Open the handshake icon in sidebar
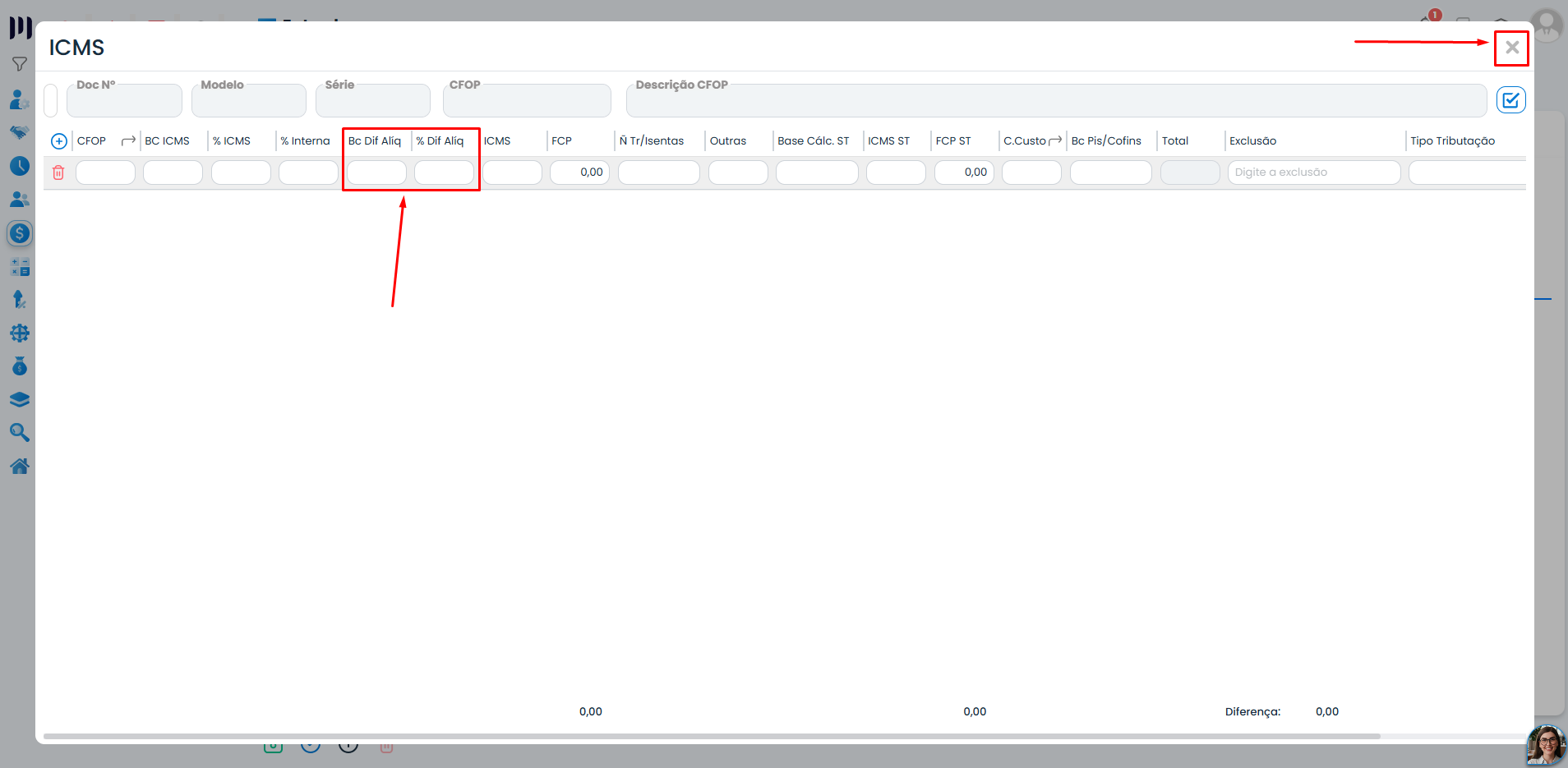This screenshot has width=1568, height=768. click(x=20, y=132)
